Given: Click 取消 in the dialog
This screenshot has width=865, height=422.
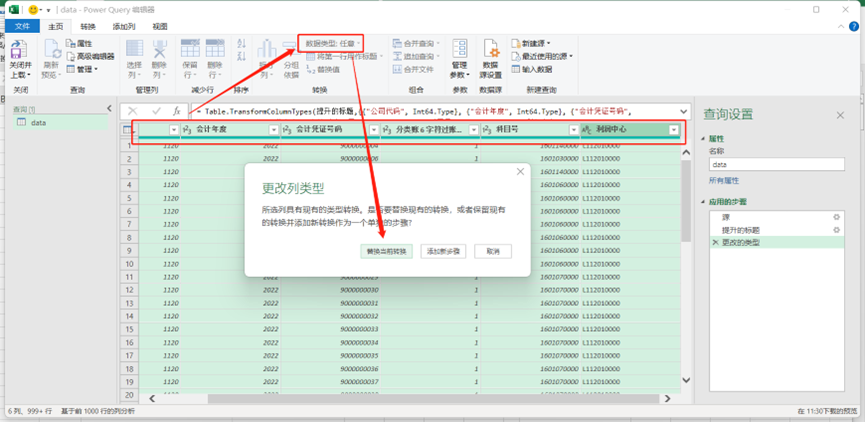Looking at the screenshot, I should click(493, 251).
